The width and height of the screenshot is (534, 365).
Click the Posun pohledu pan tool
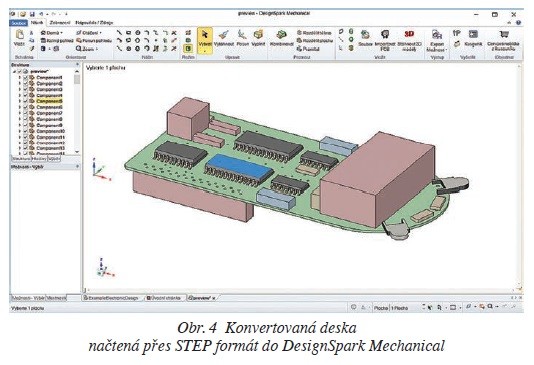(x=94, y=41)
